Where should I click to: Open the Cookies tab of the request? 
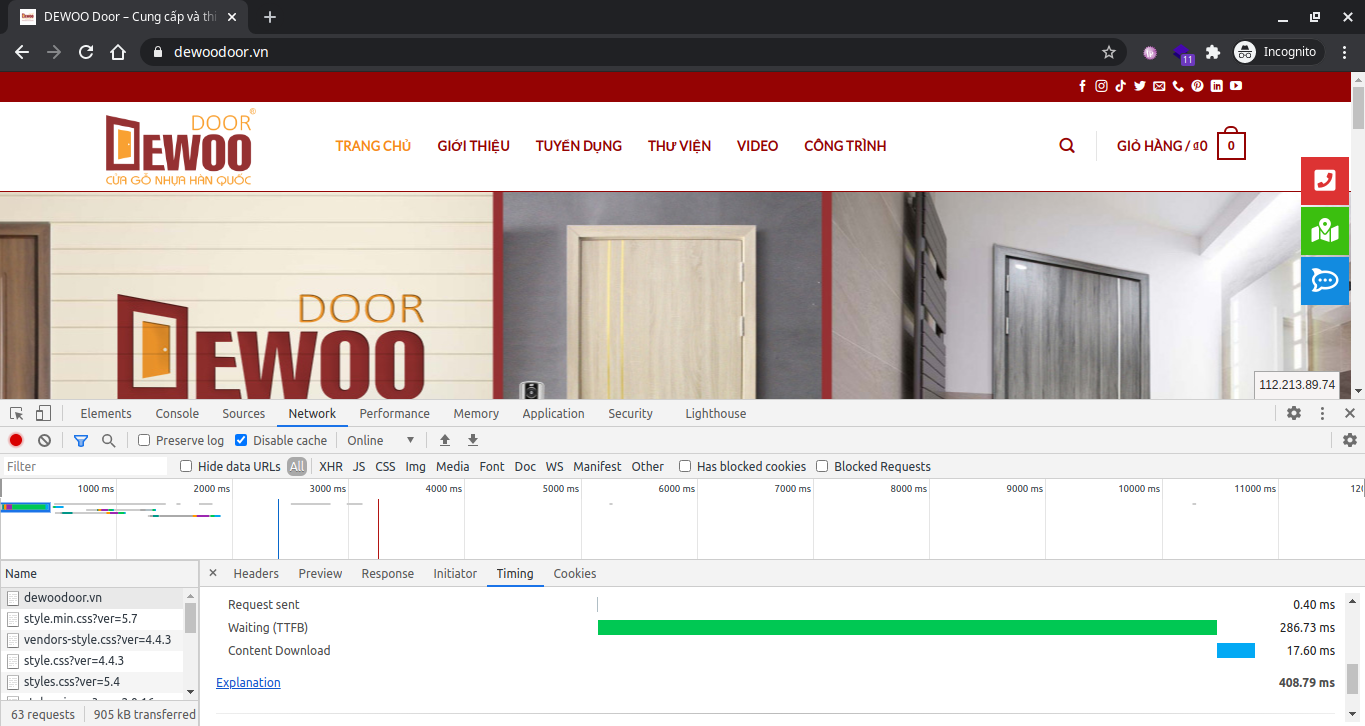(x=575, y=573)
